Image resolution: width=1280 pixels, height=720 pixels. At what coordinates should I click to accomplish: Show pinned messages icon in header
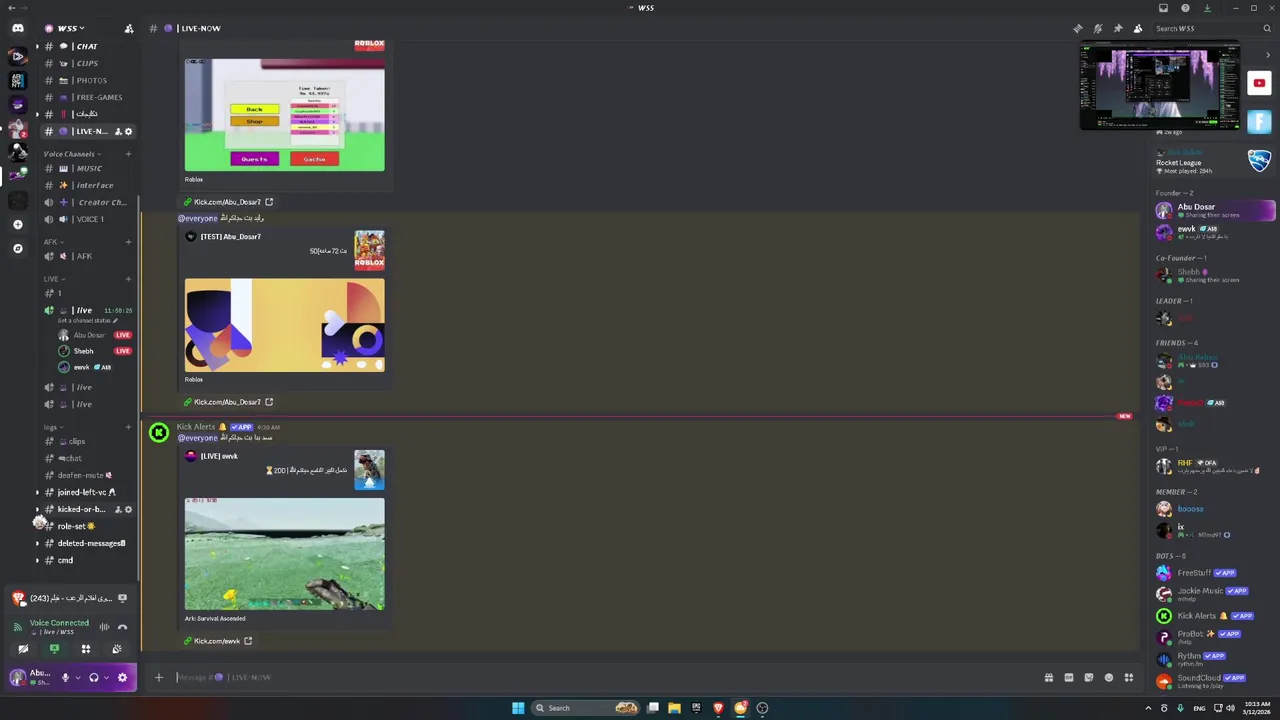(x=1118, y=28)
